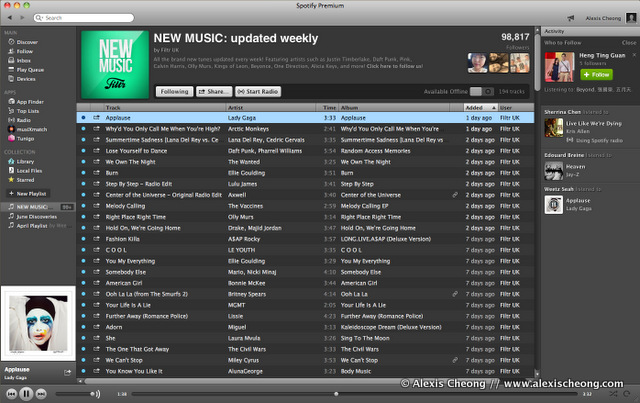Screen dimensions: 640x403
Task: Toggle repeat mode
Action: click(x=627, y=394)
